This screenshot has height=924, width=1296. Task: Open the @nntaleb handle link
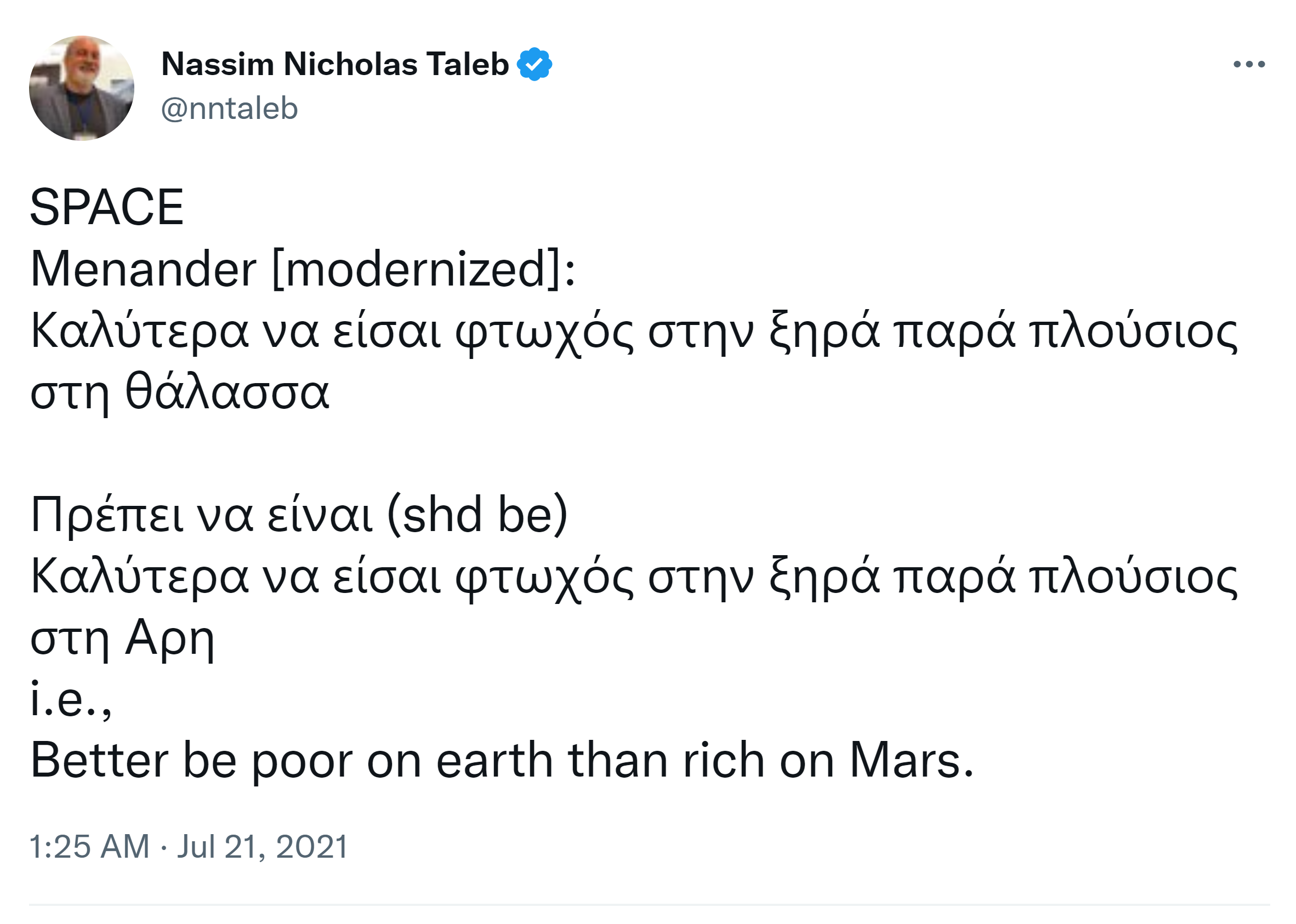click(229, 108)
